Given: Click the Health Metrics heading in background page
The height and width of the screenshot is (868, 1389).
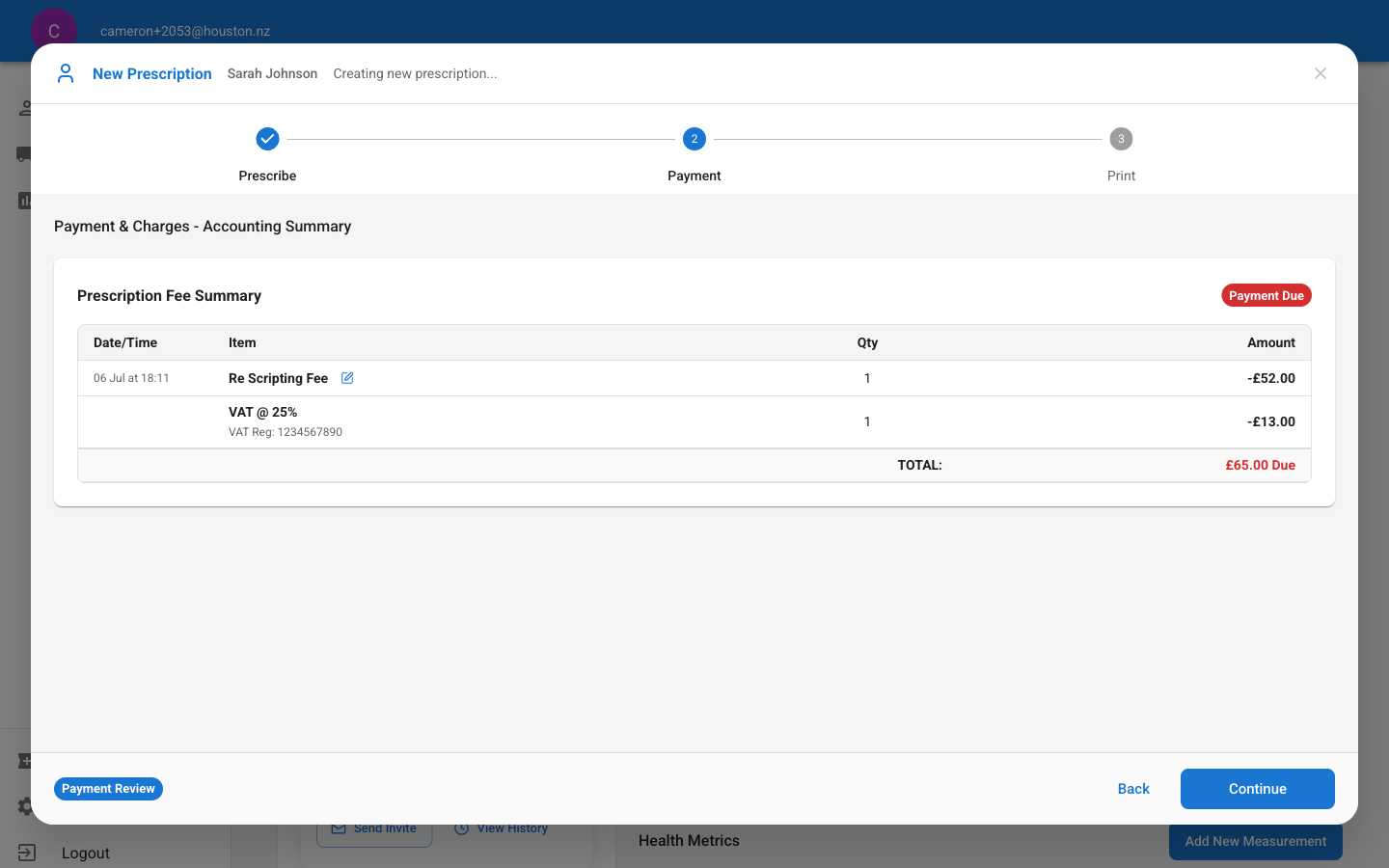Looking at the screenshot, I should 689,841.
